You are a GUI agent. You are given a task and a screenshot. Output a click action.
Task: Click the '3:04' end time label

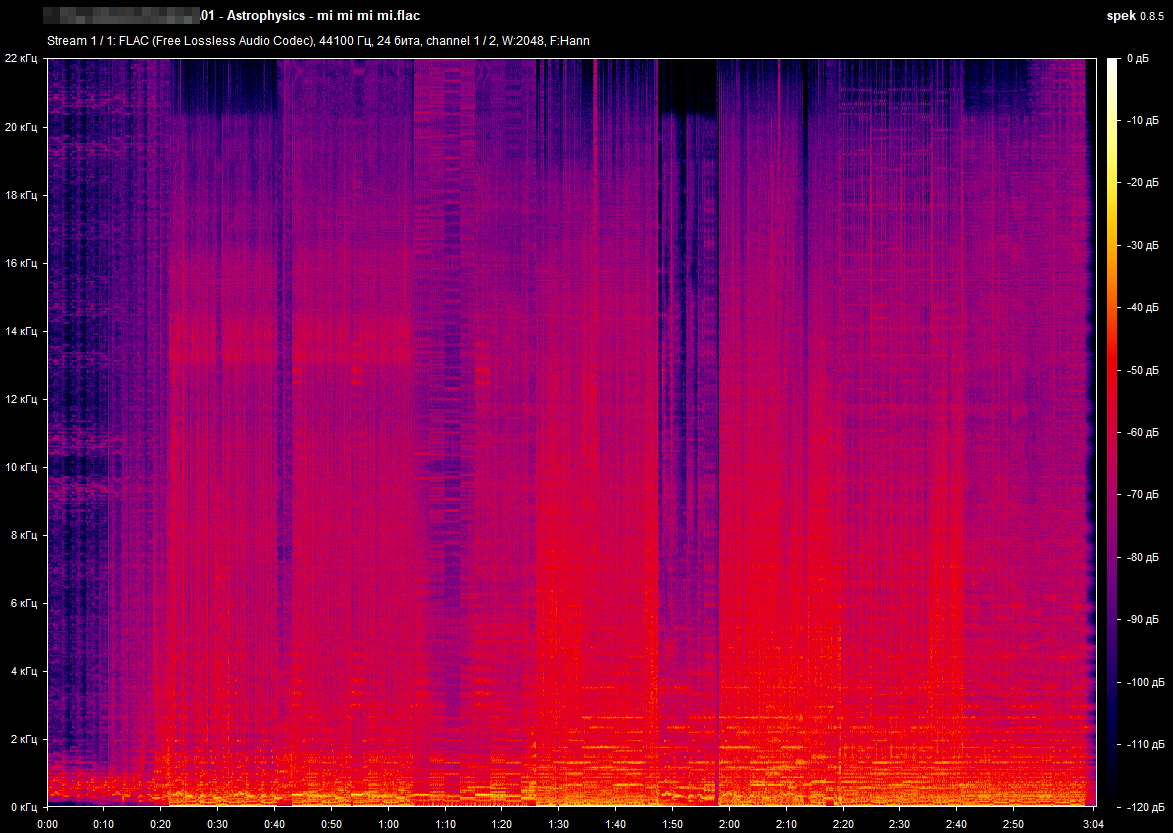(x=1094, y=824)
